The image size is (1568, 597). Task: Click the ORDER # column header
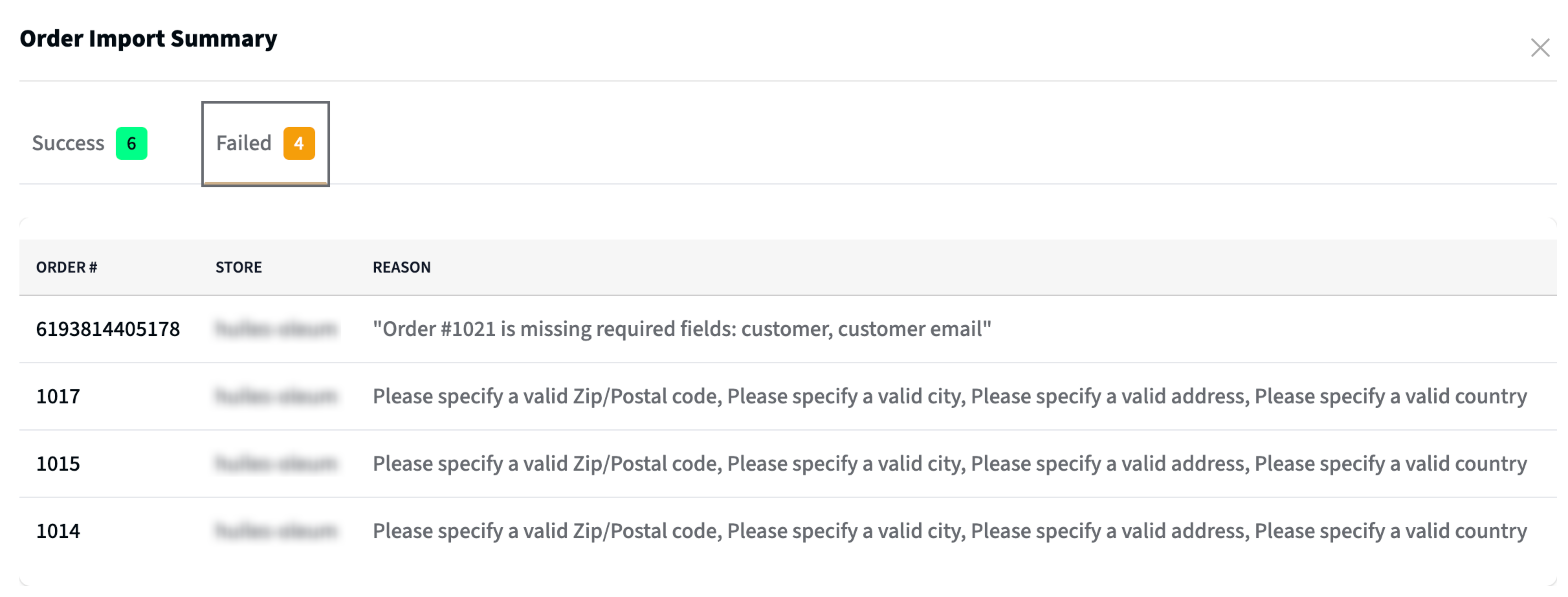click(x=66, y=267)
